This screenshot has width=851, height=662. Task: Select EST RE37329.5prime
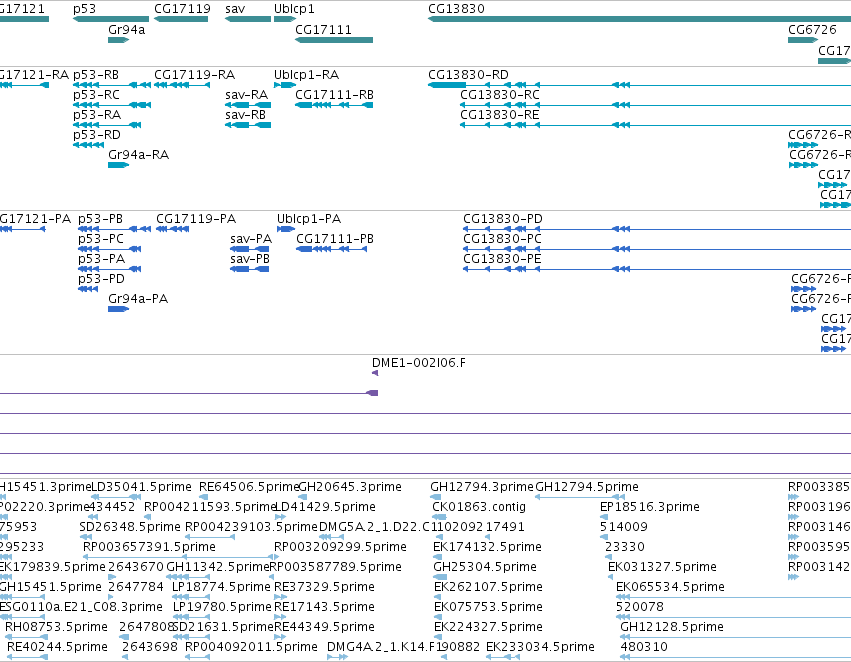pyautogui.click(x=324, y=587)
